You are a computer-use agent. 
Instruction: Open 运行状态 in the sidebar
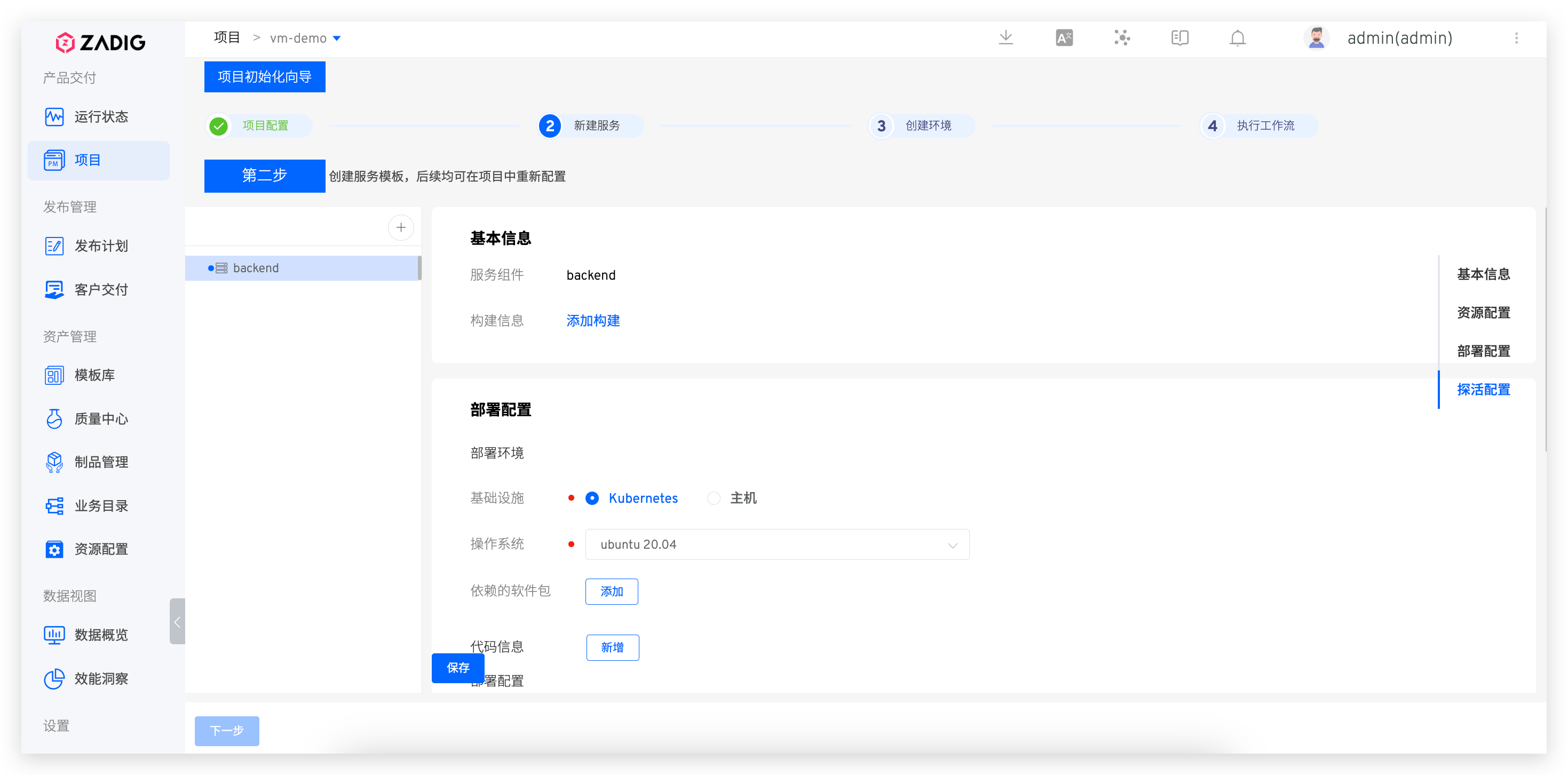100,117
